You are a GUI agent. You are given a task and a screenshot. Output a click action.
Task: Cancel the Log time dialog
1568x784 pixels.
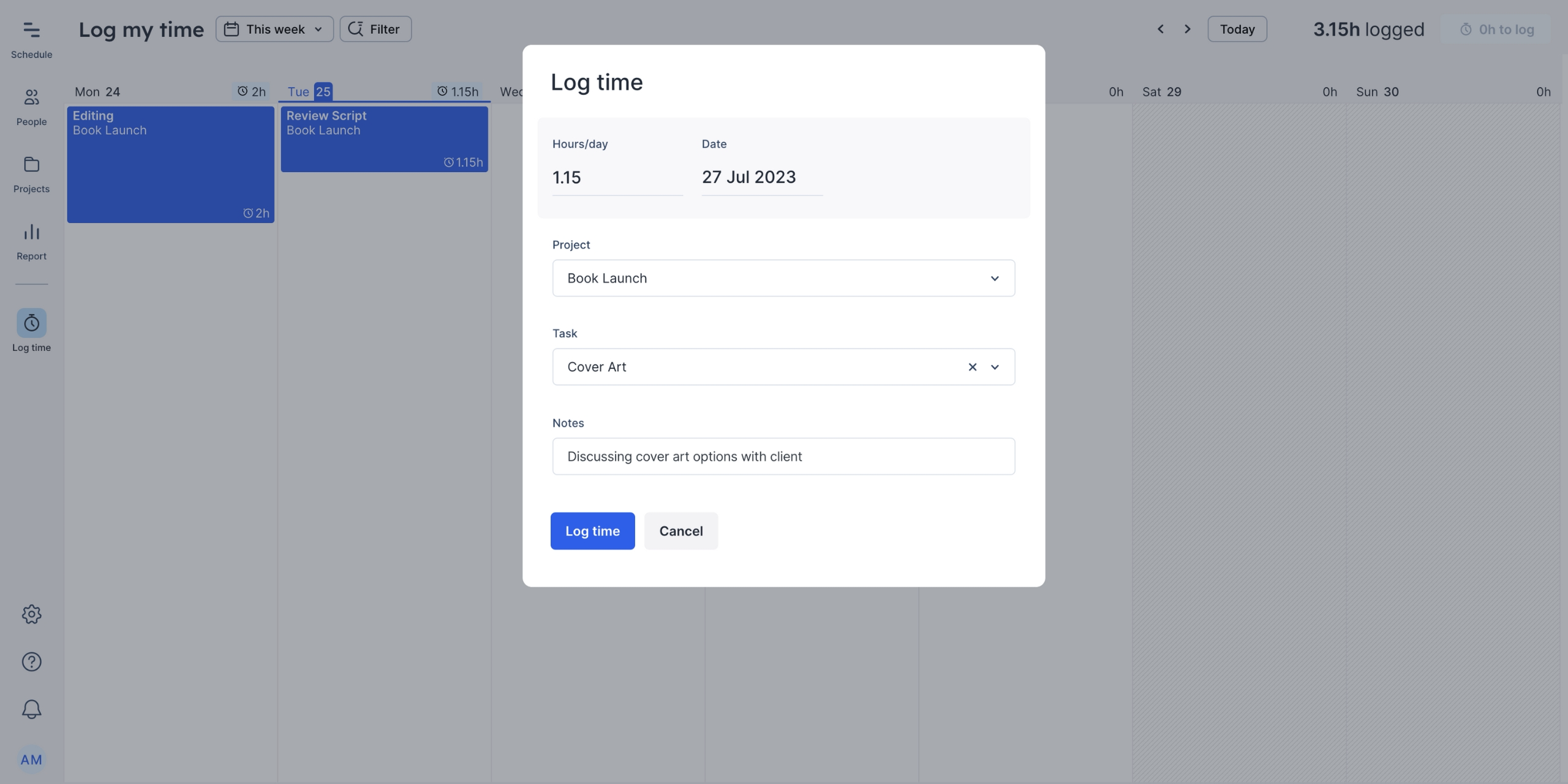tap(680, 531)
